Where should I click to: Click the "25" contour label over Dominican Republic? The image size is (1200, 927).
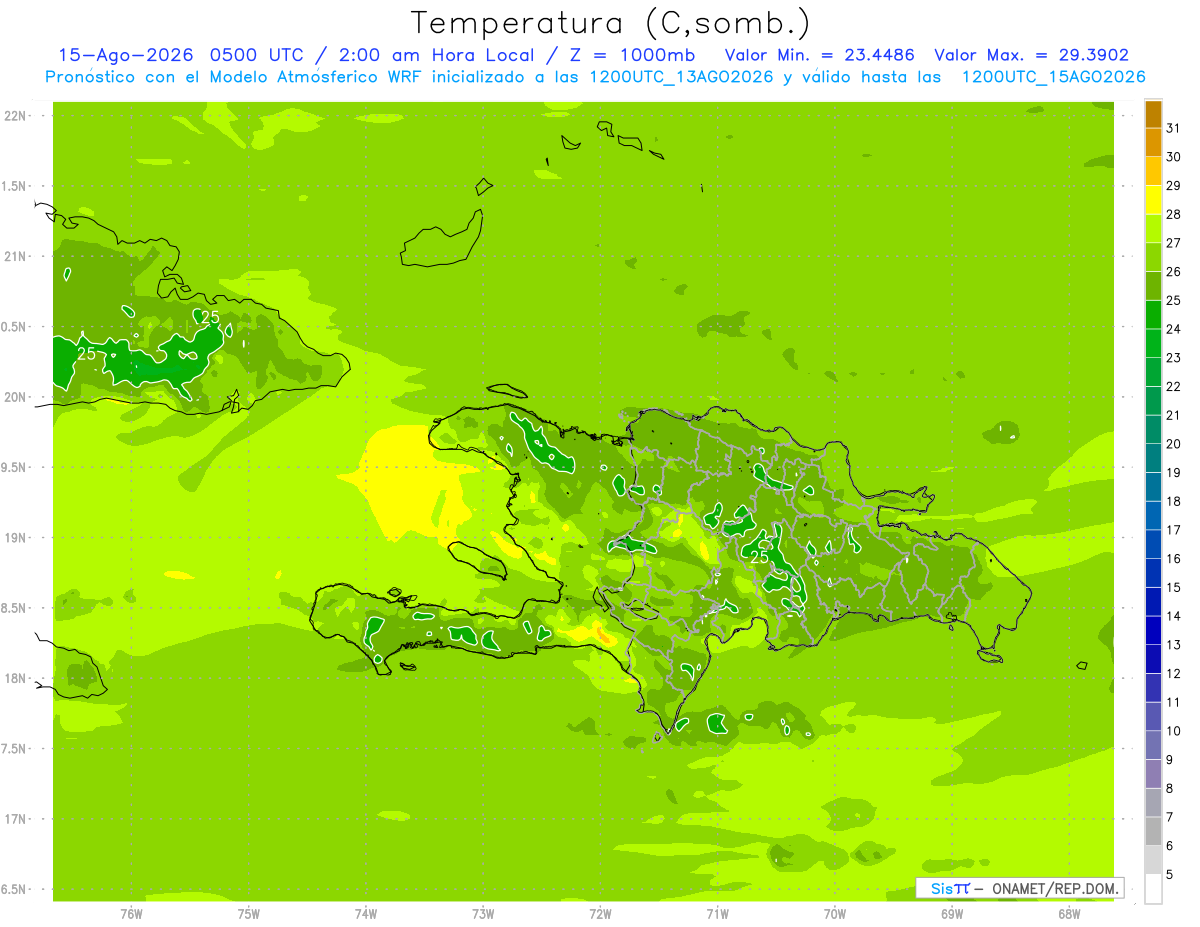(x=760, y=557)
